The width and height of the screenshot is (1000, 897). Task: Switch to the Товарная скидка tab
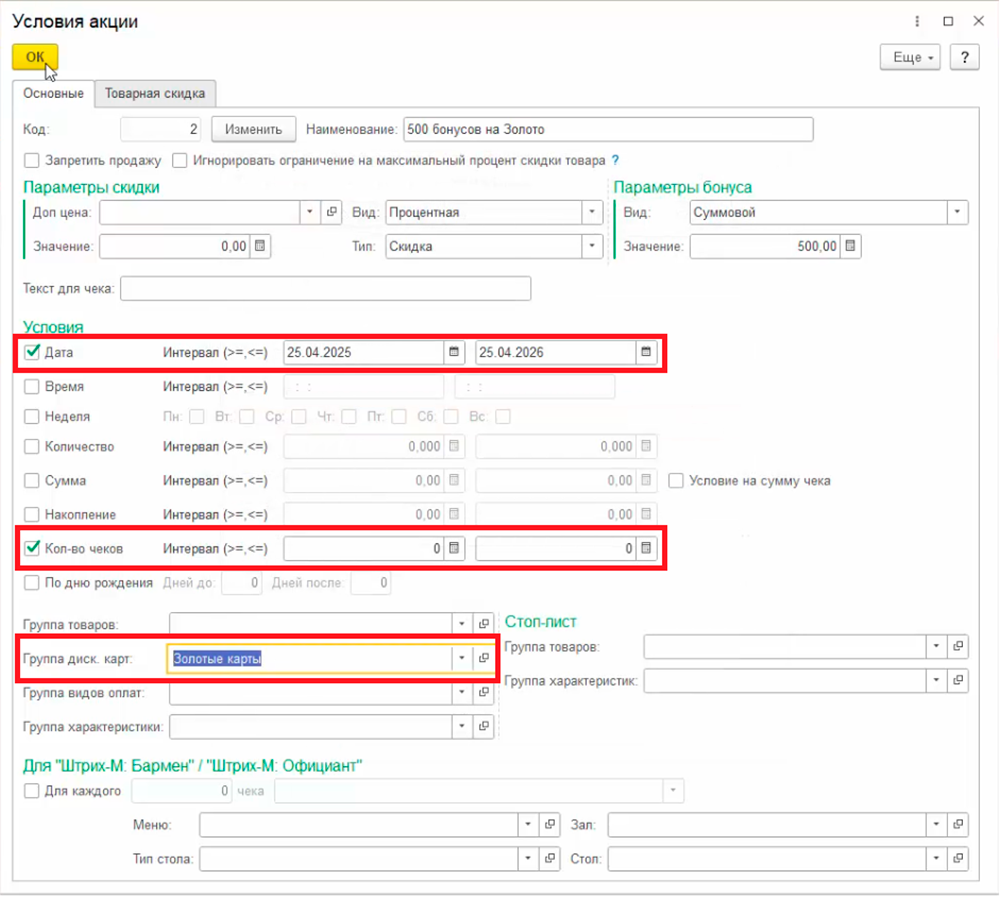point(155,93)
